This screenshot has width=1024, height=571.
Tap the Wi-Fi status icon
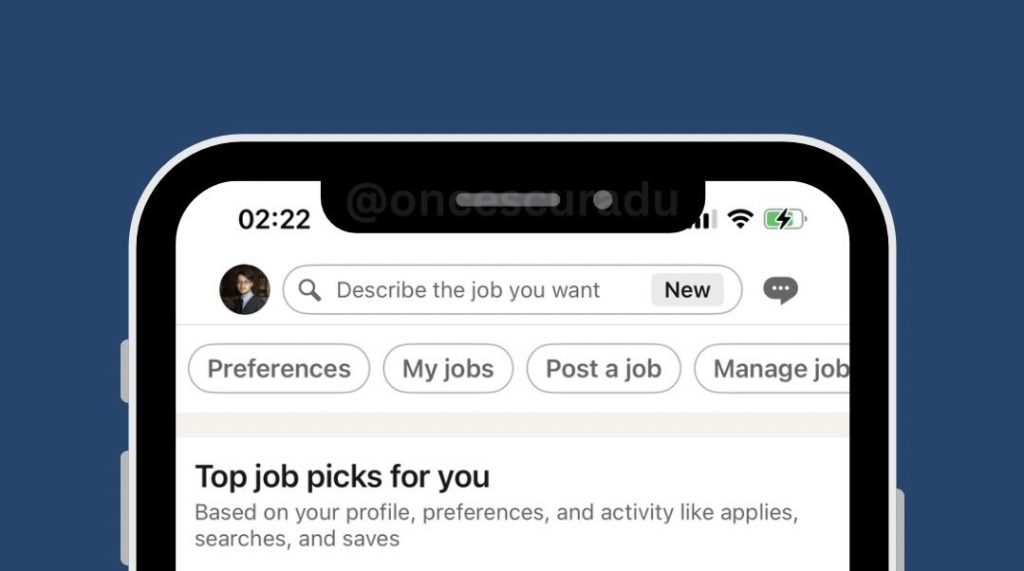point(740,219)
